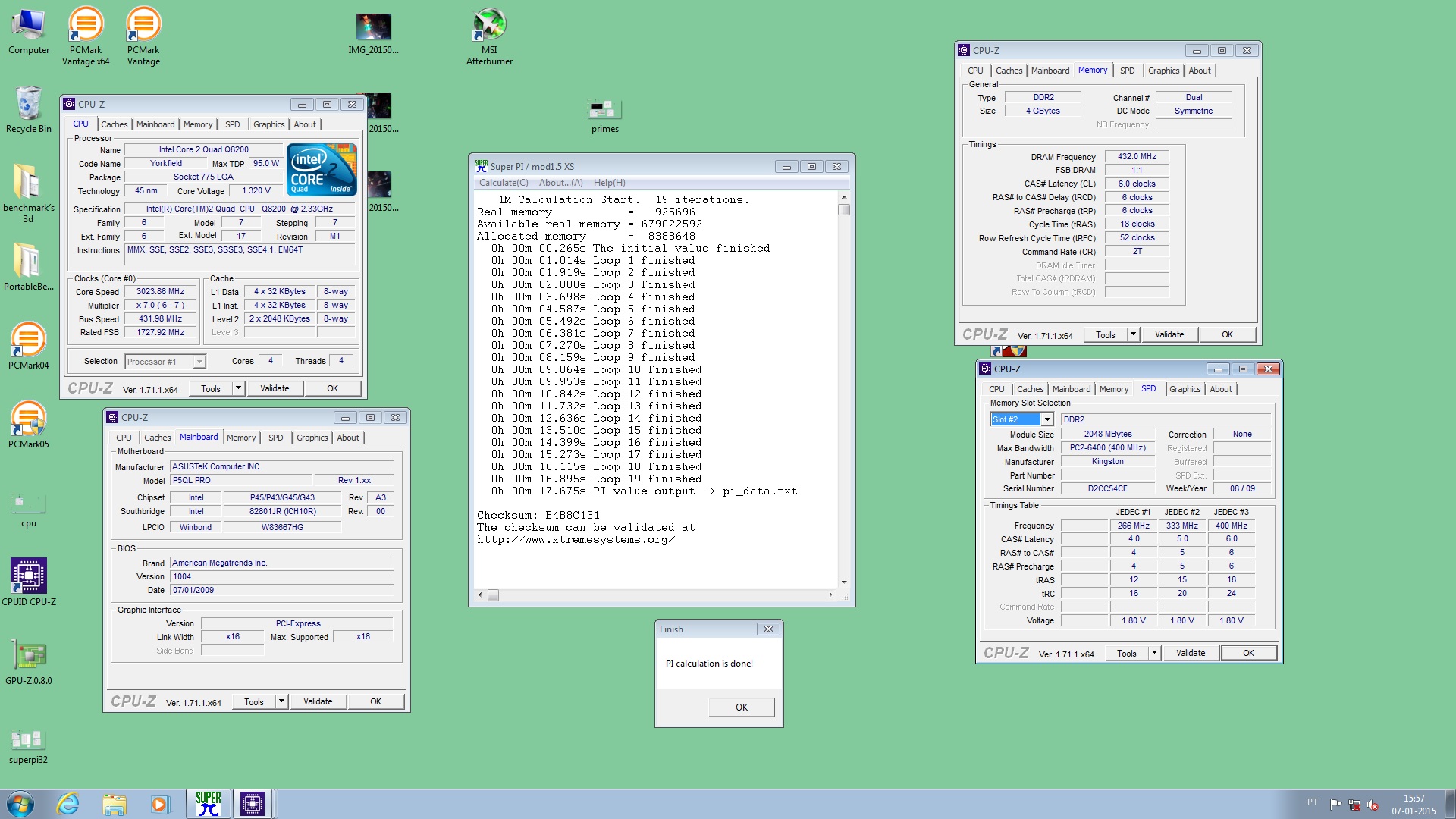Click OK in the SPD window
This screenshot has width=1456, height=819.
coord(1248,653)
